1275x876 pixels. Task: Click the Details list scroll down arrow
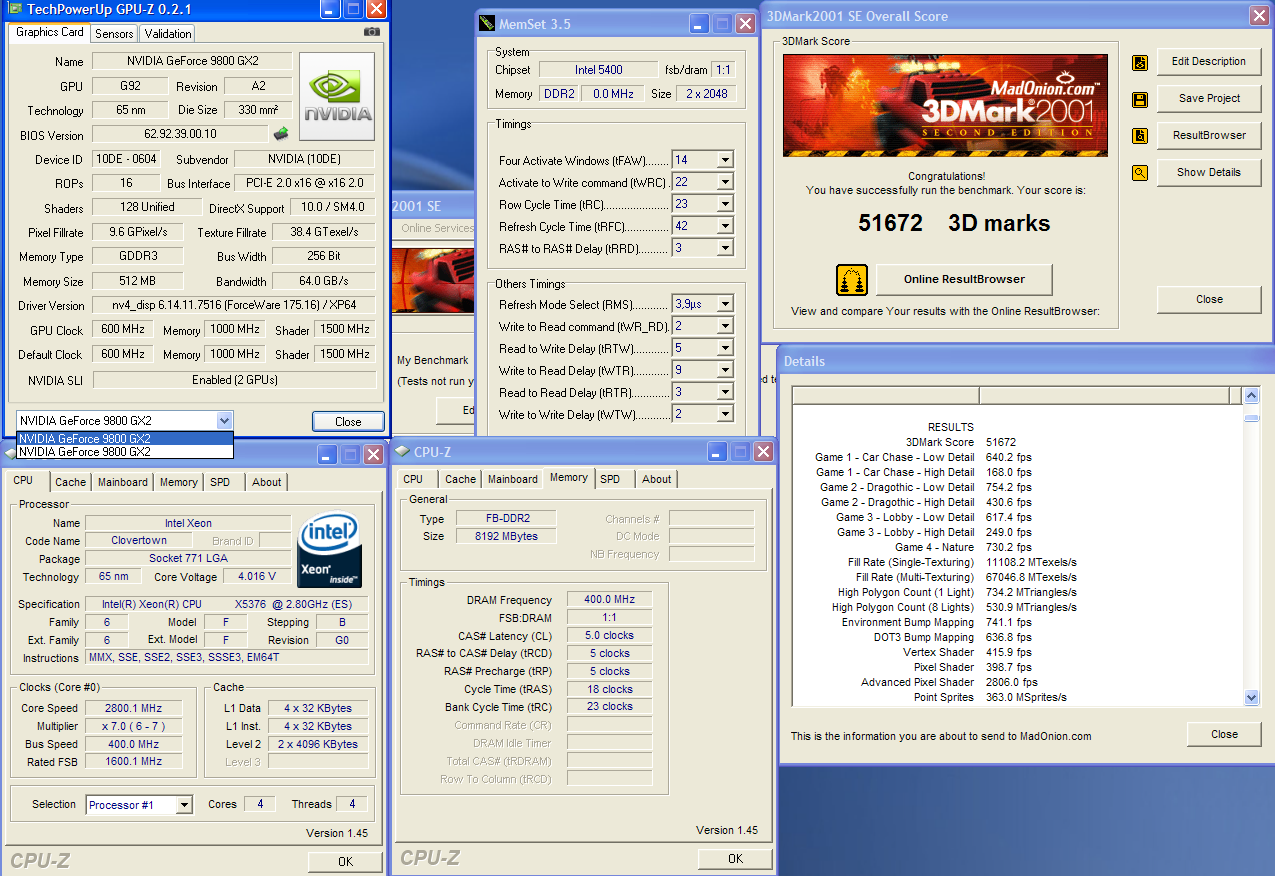coord(1252,697)
